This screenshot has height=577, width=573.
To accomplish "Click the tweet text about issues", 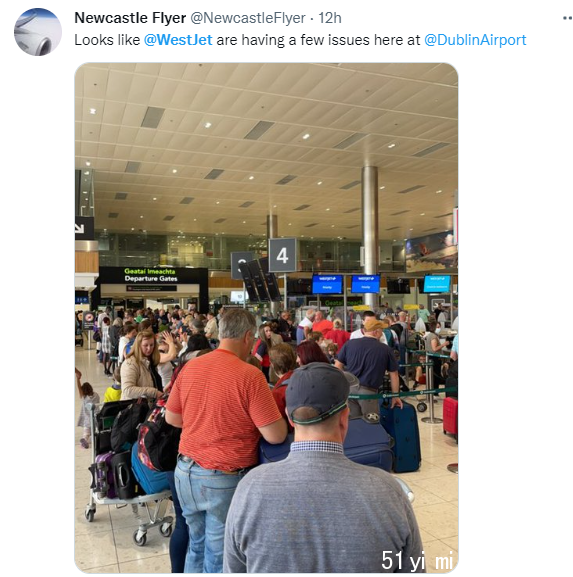I will pos(300,40).
